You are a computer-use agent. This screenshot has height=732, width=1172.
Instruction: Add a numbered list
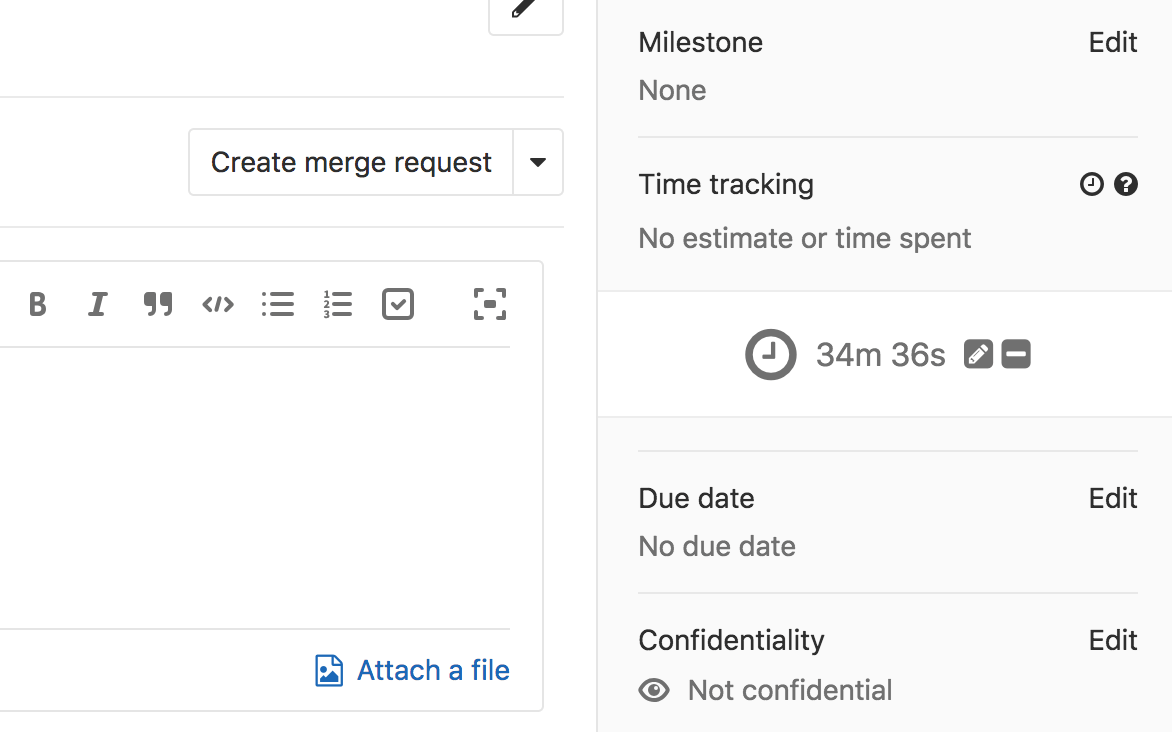(x=338, y=304)
